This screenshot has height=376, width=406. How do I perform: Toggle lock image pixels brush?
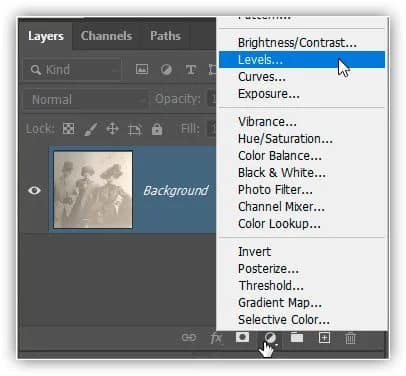91,129
